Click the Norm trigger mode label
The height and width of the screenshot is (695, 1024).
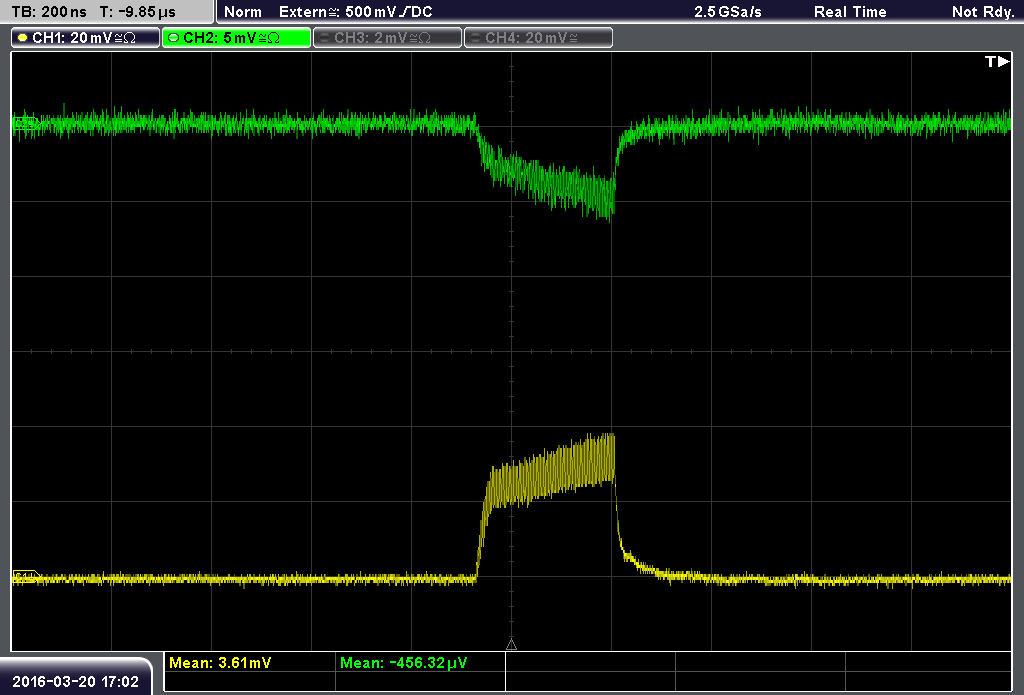click(242, 12)
